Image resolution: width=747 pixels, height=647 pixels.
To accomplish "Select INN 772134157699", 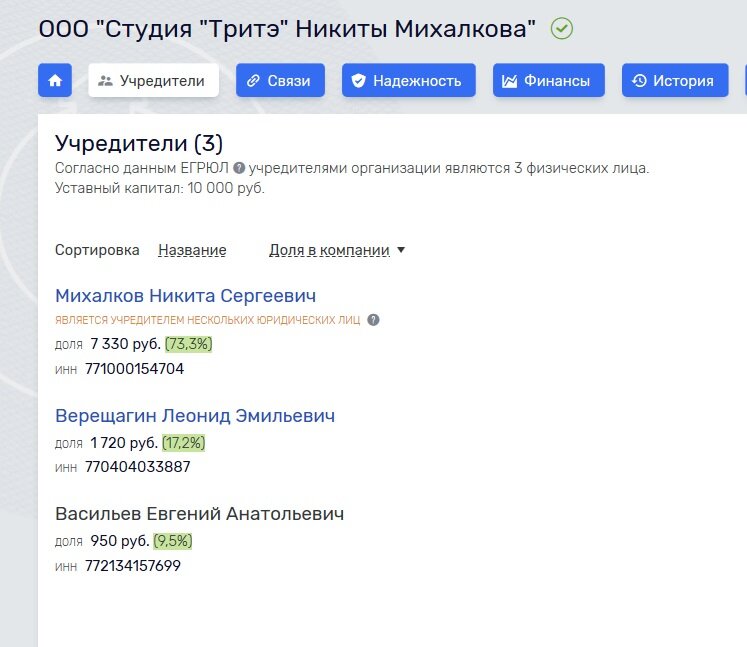I will 132,566.
